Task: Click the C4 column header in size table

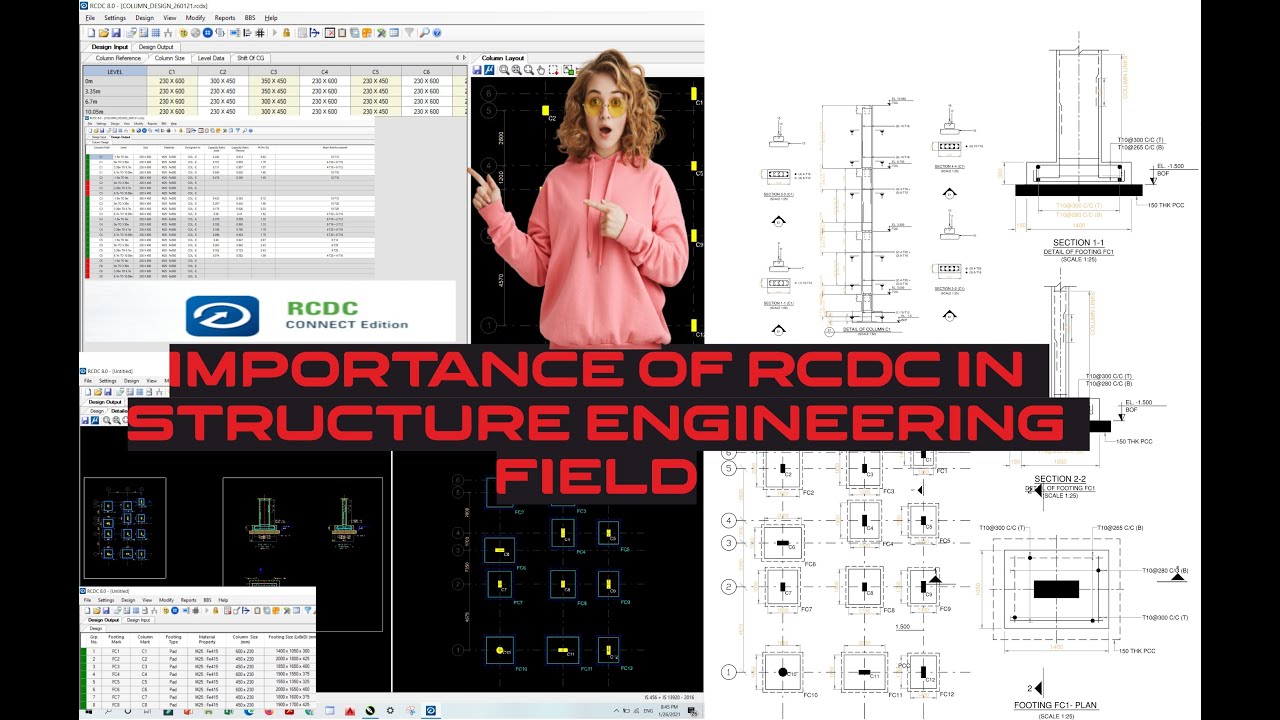Action: [x=324, y=72]
